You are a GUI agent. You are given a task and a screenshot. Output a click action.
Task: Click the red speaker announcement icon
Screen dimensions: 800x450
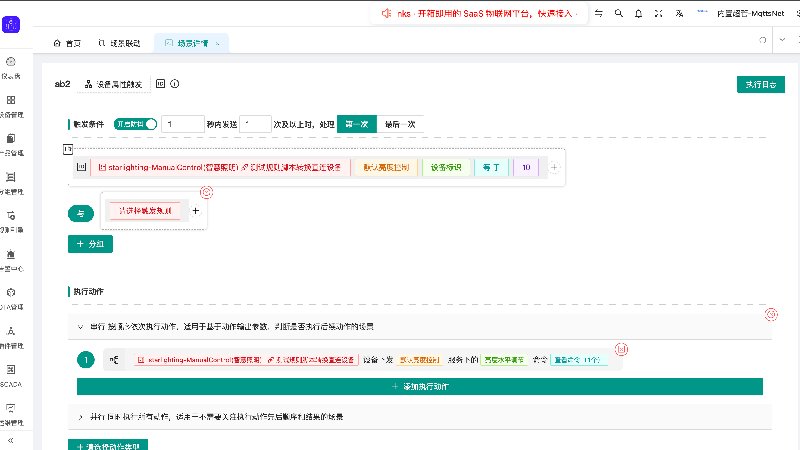pos(386,13)
